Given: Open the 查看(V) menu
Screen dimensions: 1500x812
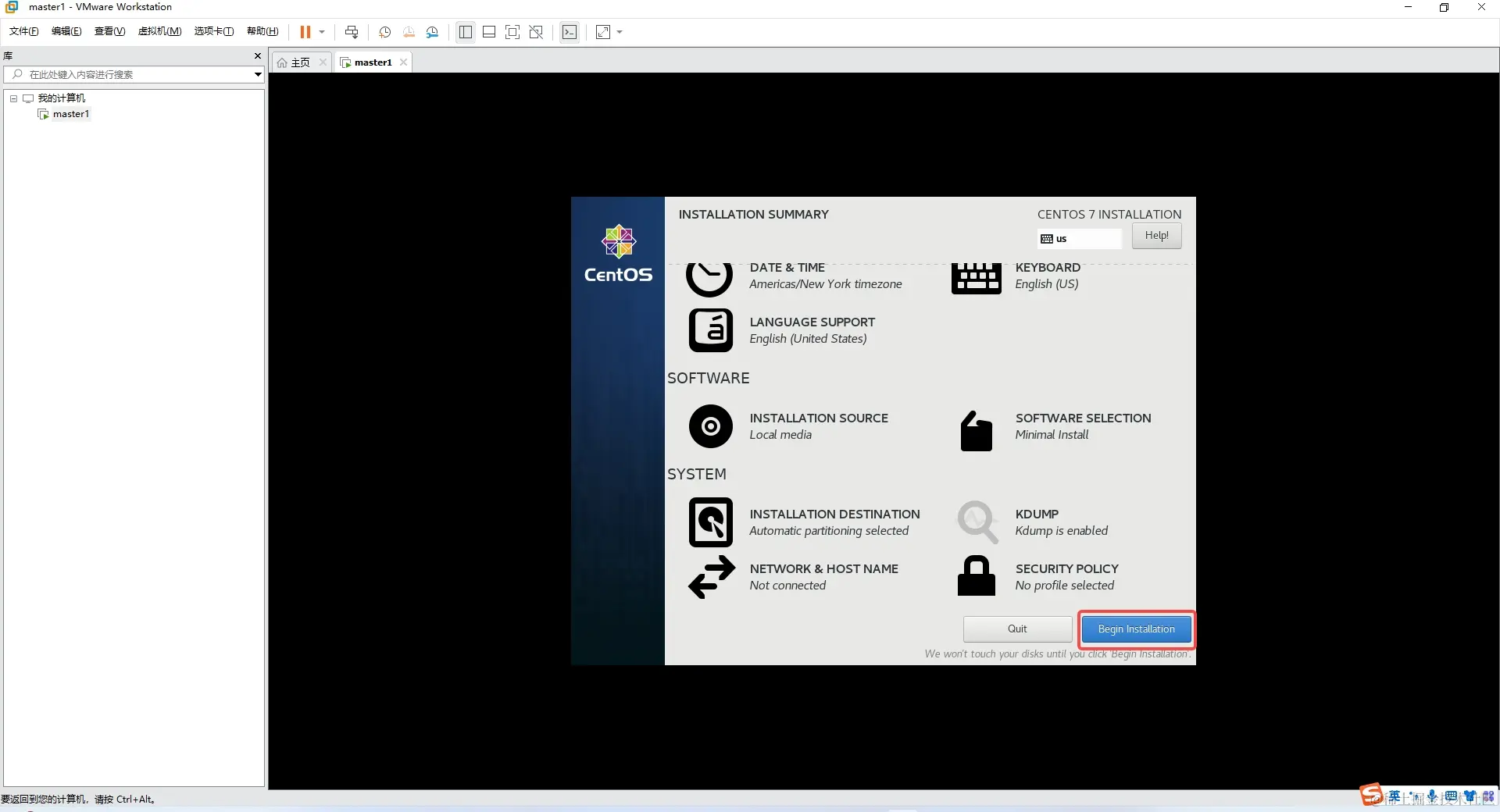Looking at the screenshot, I should (109, 31).
